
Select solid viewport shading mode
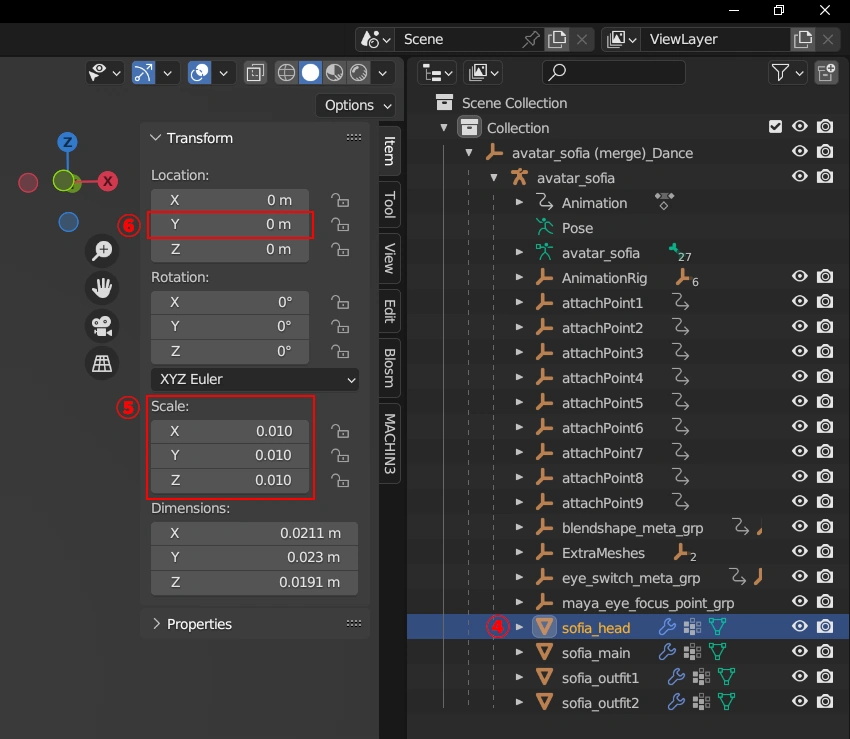310,73
